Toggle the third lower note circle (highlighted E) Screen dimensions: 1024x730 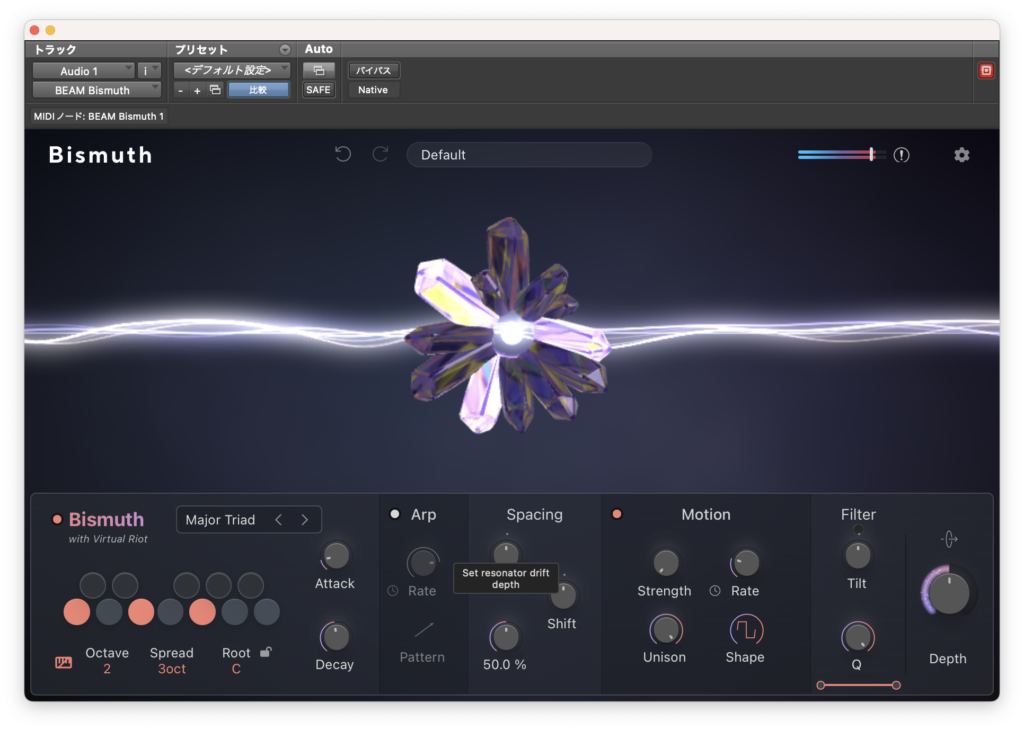click(141, 612)
